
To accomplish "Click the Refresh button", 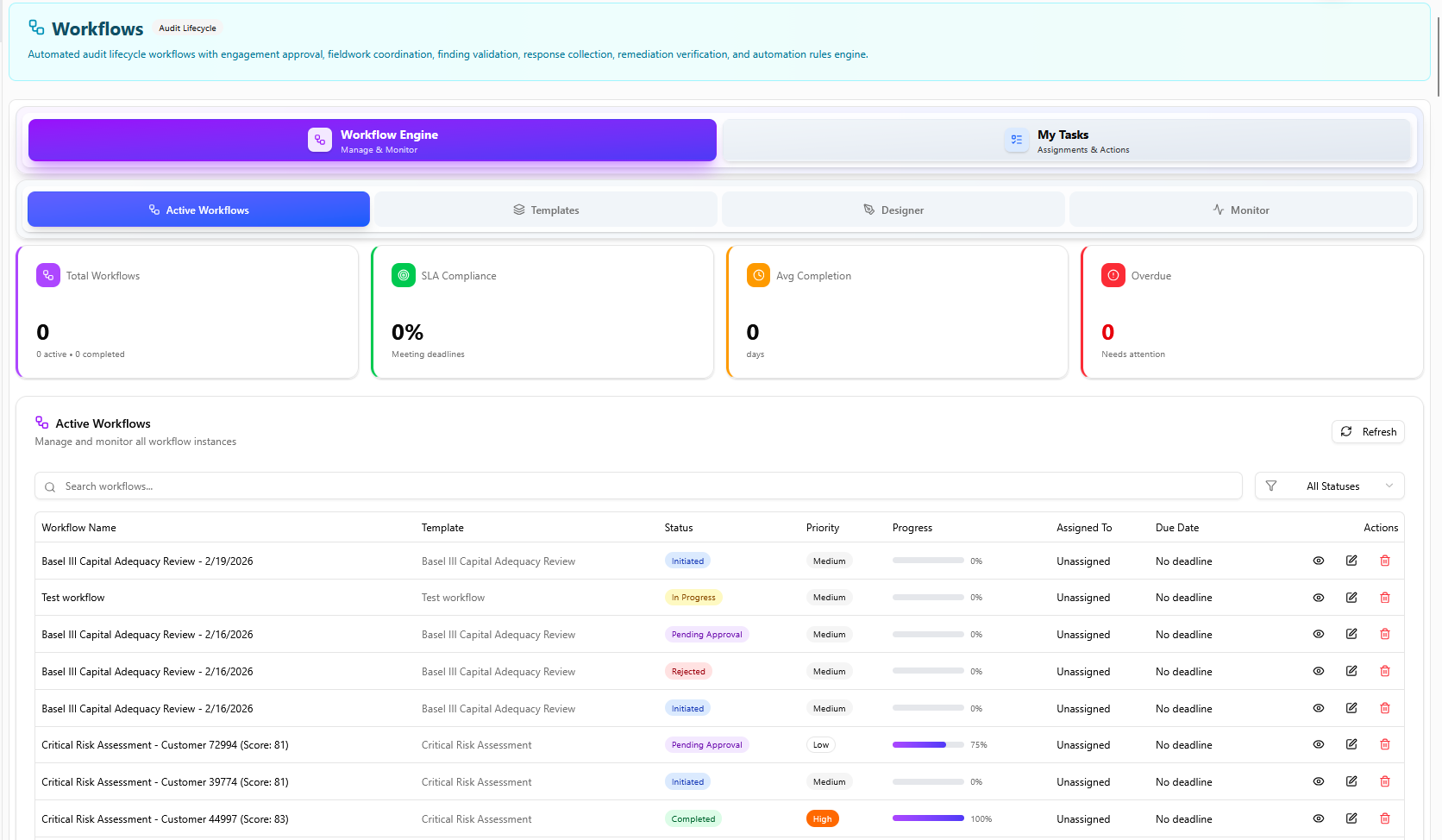I will point(1368,431).
